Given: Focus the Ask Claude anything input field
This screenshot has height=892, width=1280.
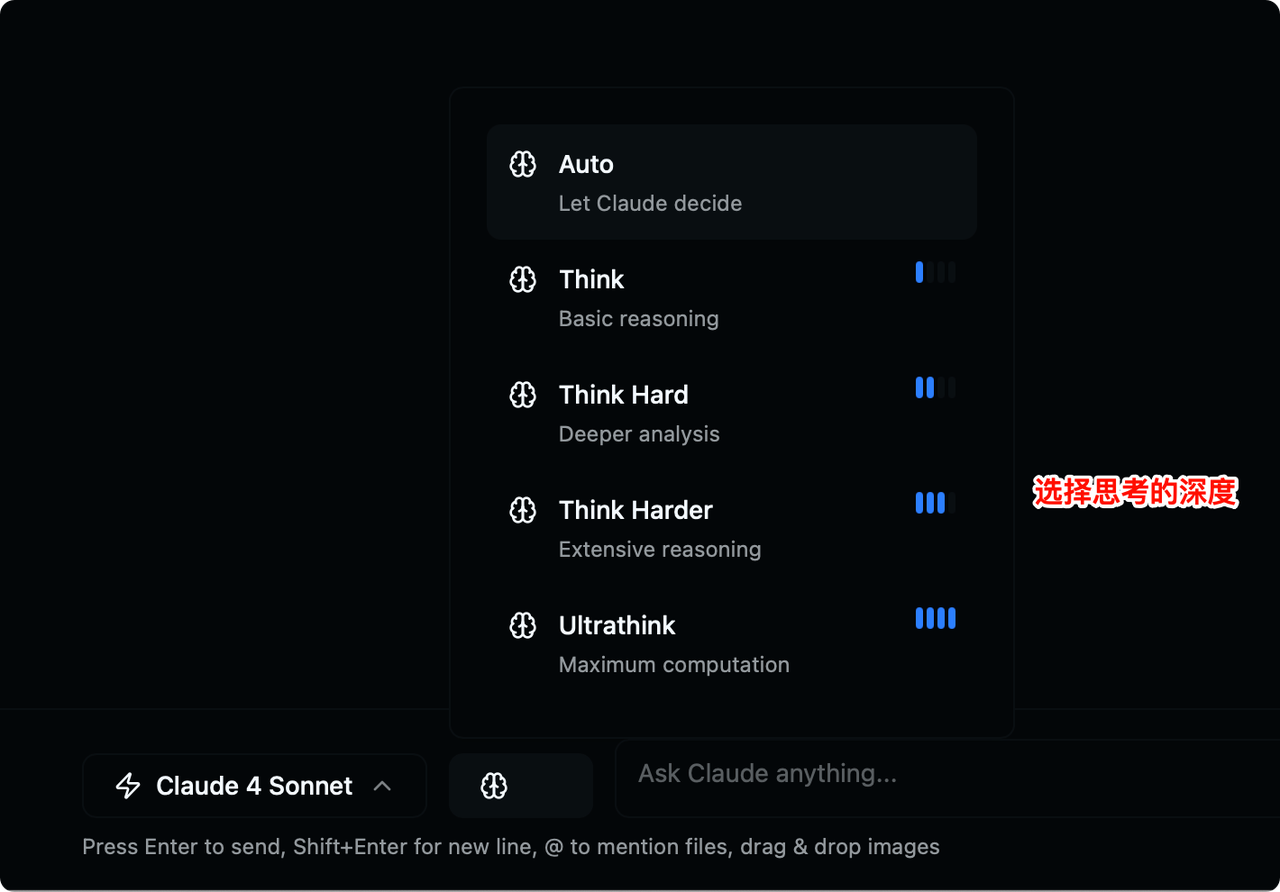Looking at the screenshot, I should pos(940,774).
